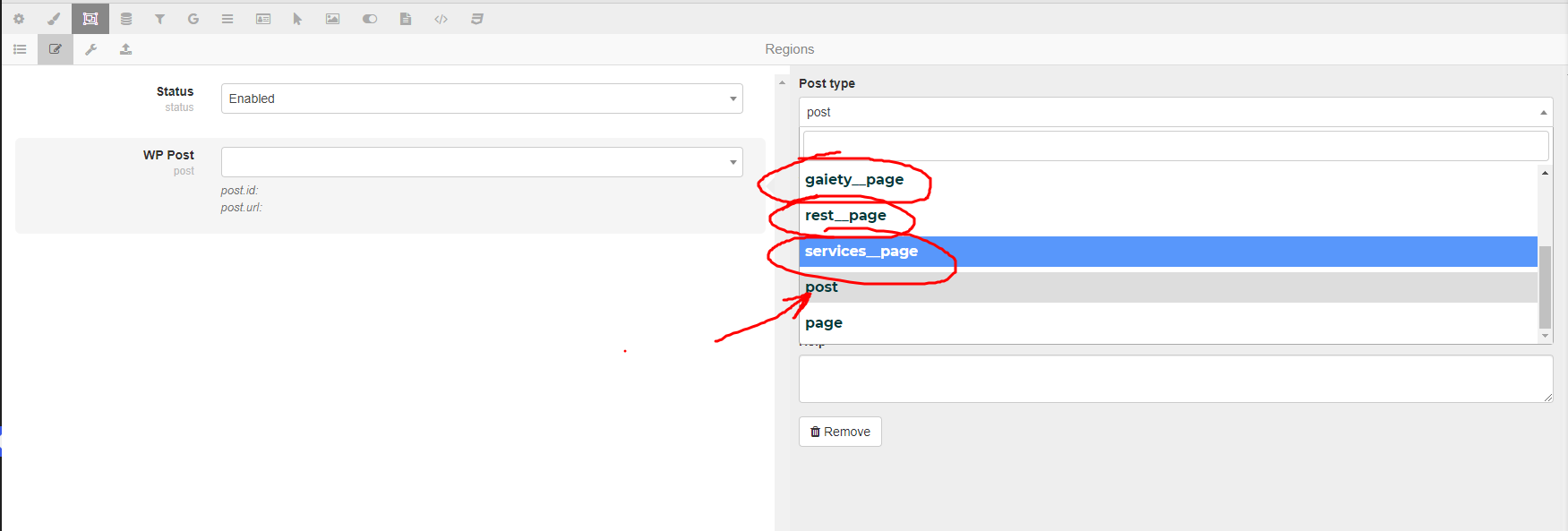Screen dimensions: 1568x531
Task: Open the Status Enabled dropdown
Action: coord(482,98)
